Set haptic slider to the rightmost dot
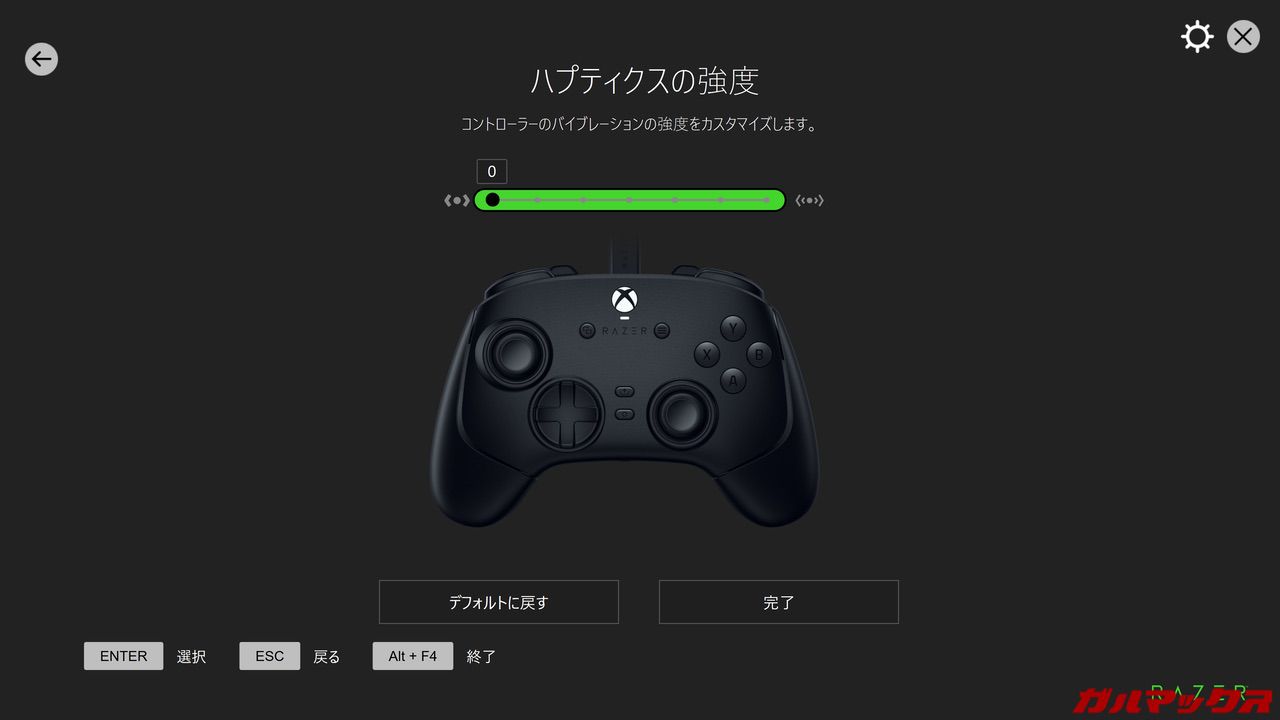Screen dimensions: 1280x720 tap(767, 200)
